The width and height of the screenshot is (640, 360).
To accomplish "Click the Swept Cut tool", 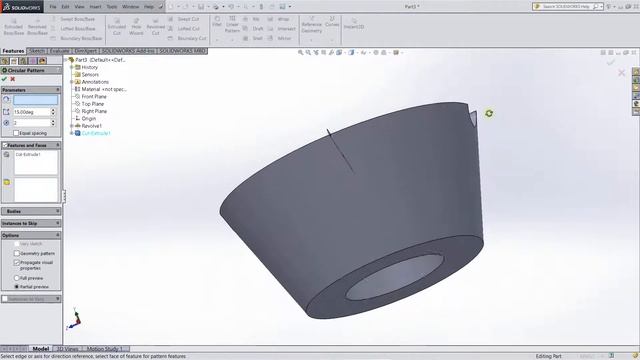I will pos(184,19).
